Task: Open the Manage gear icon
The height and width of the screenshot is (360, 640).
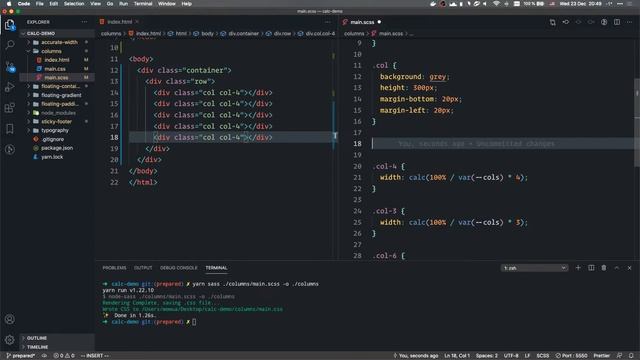Action: tap(10, 340)
